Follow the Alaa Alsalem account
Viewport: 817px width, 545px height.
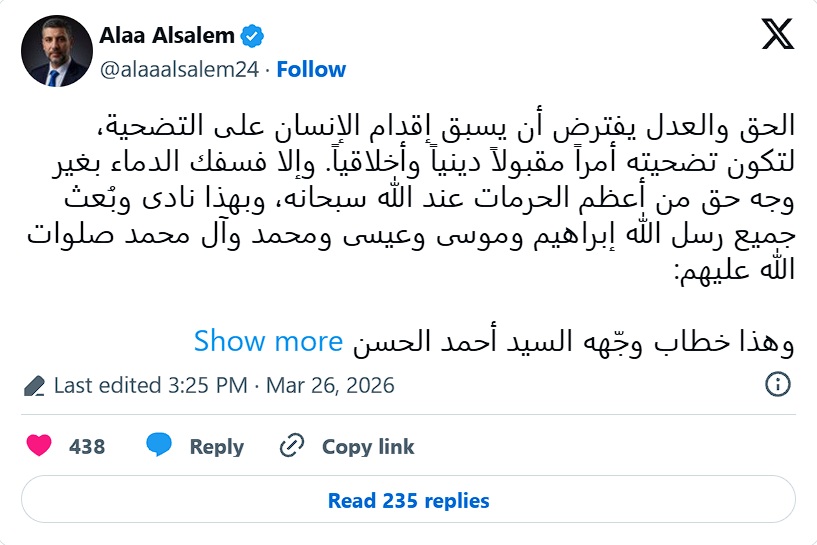pyautogui.click(x=311, y=69)
